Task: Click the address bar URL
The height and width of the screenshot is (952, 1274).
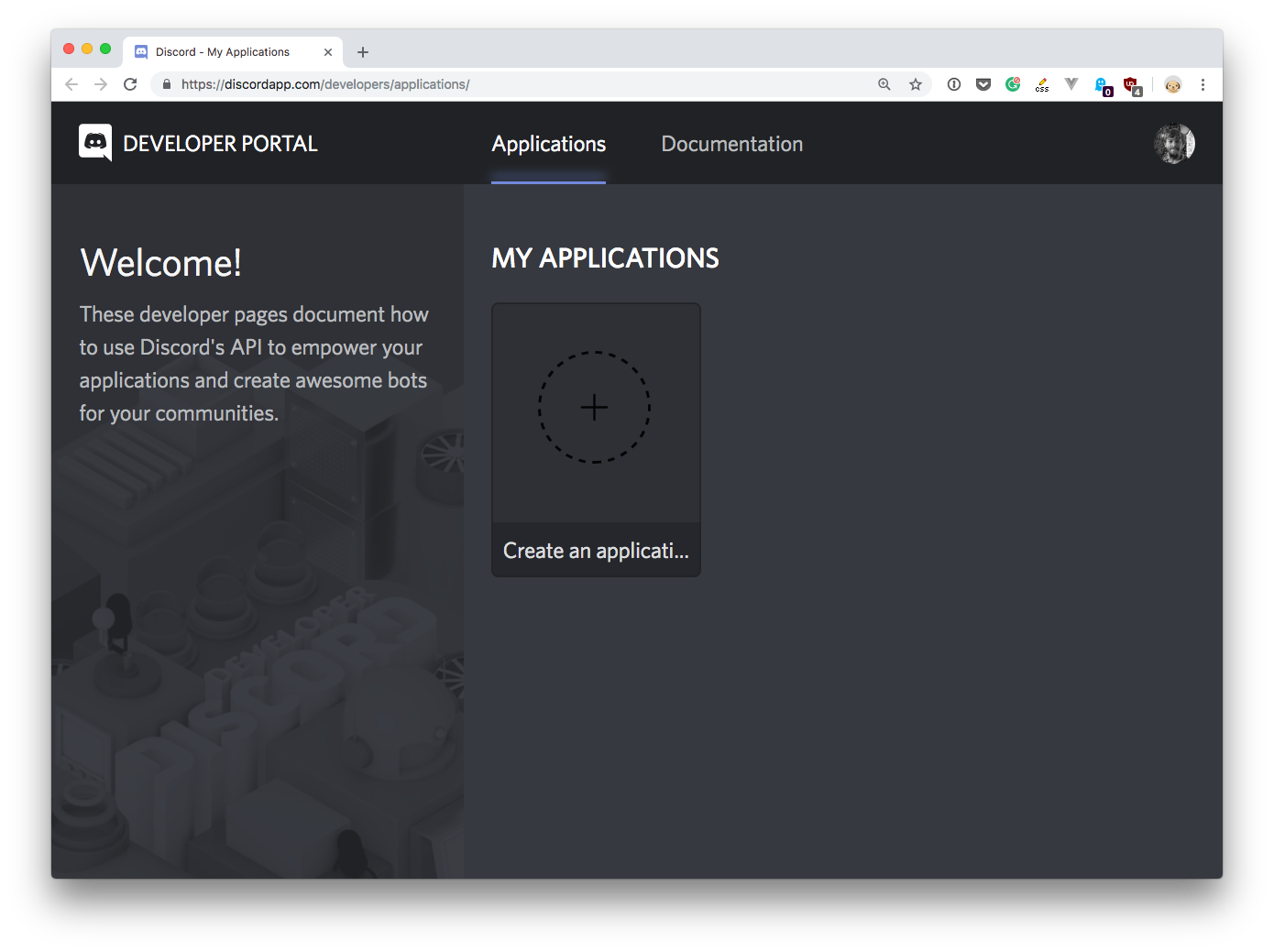Action: pyautogui.click(x=325, y=84)
